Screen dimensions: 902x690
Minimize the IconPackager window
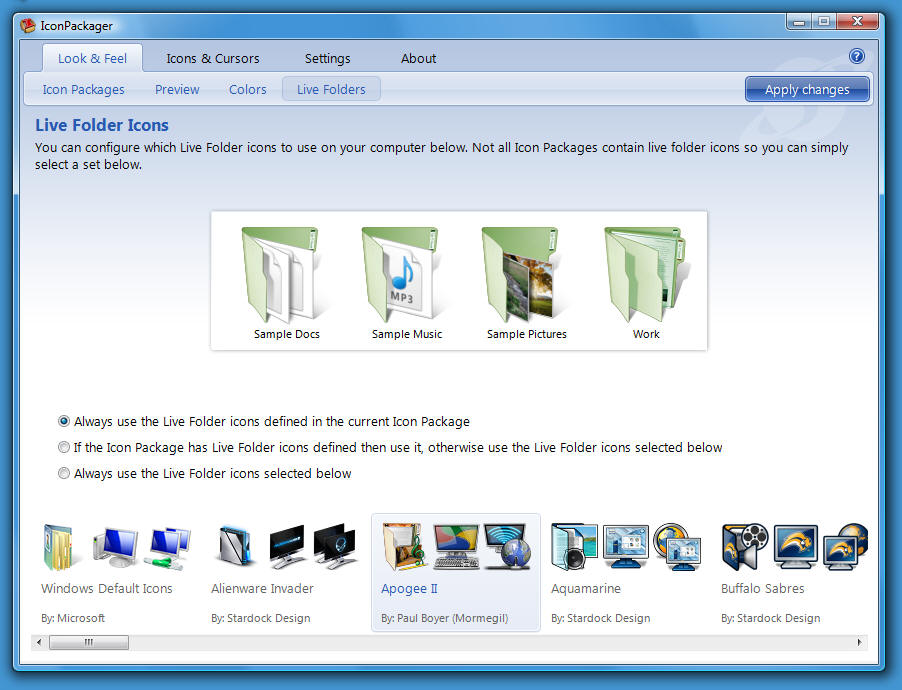pos(799,21)
